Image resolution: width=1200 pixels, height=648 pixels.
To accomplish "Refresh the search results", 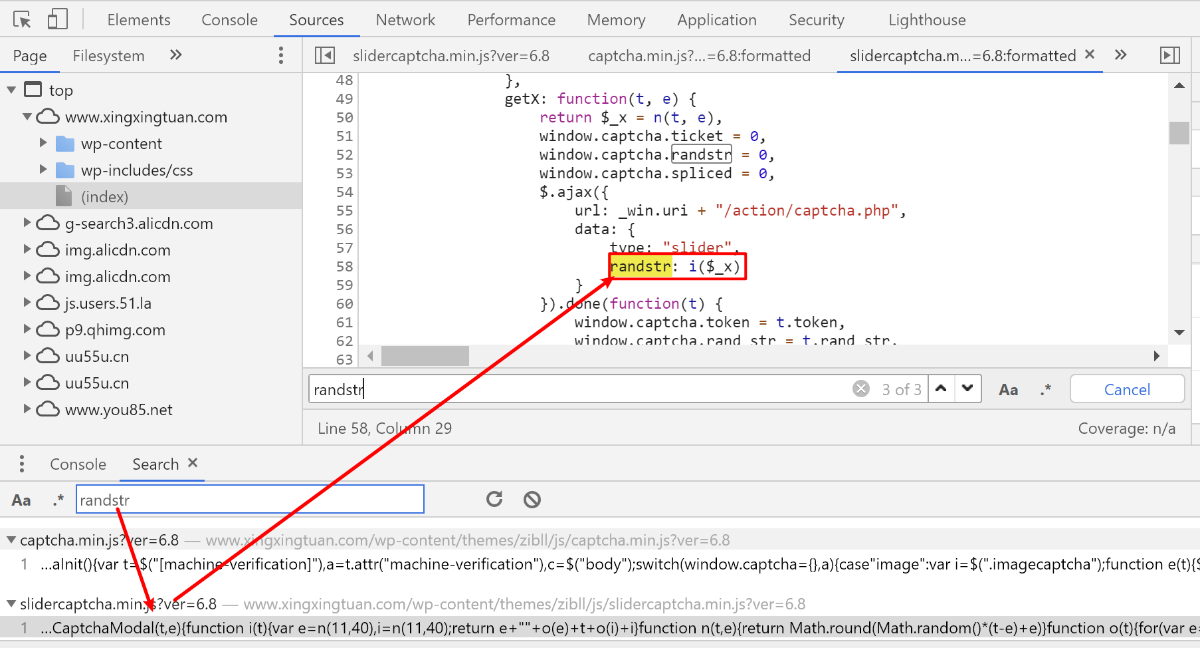I will click(x=494, y=499).
